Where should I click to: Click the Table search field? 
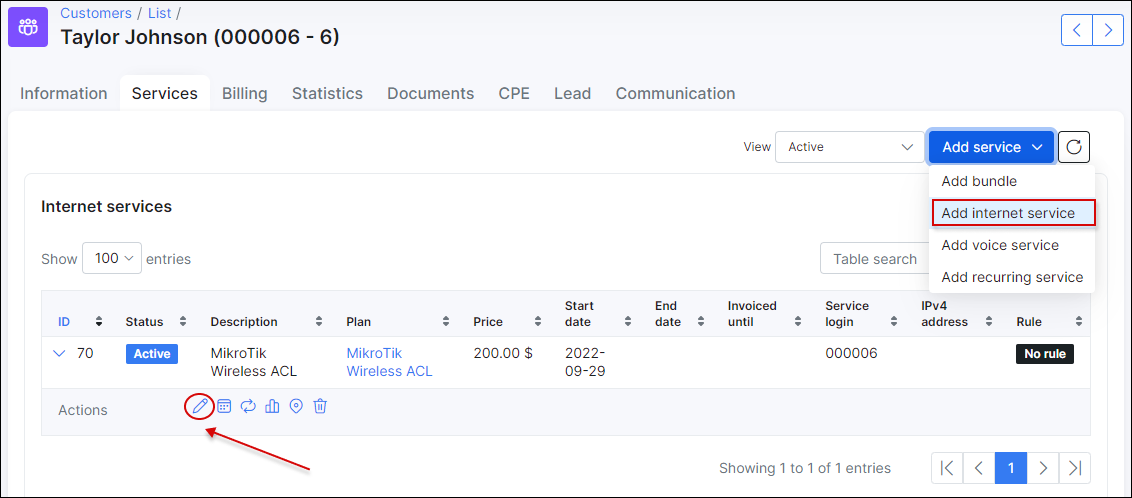[875, 258]
